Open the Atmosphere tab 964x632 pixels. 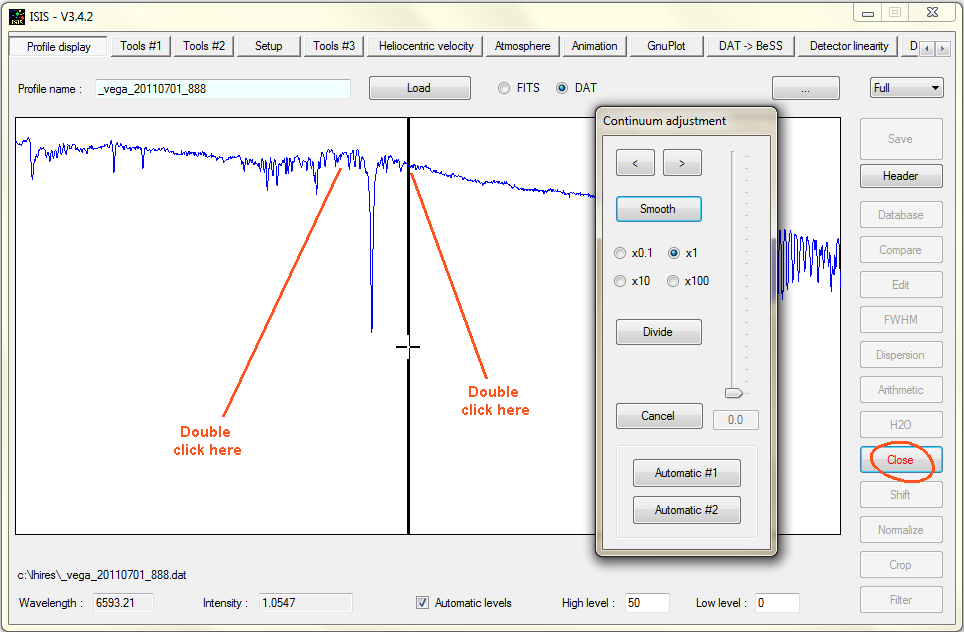[x=522, y=46]
